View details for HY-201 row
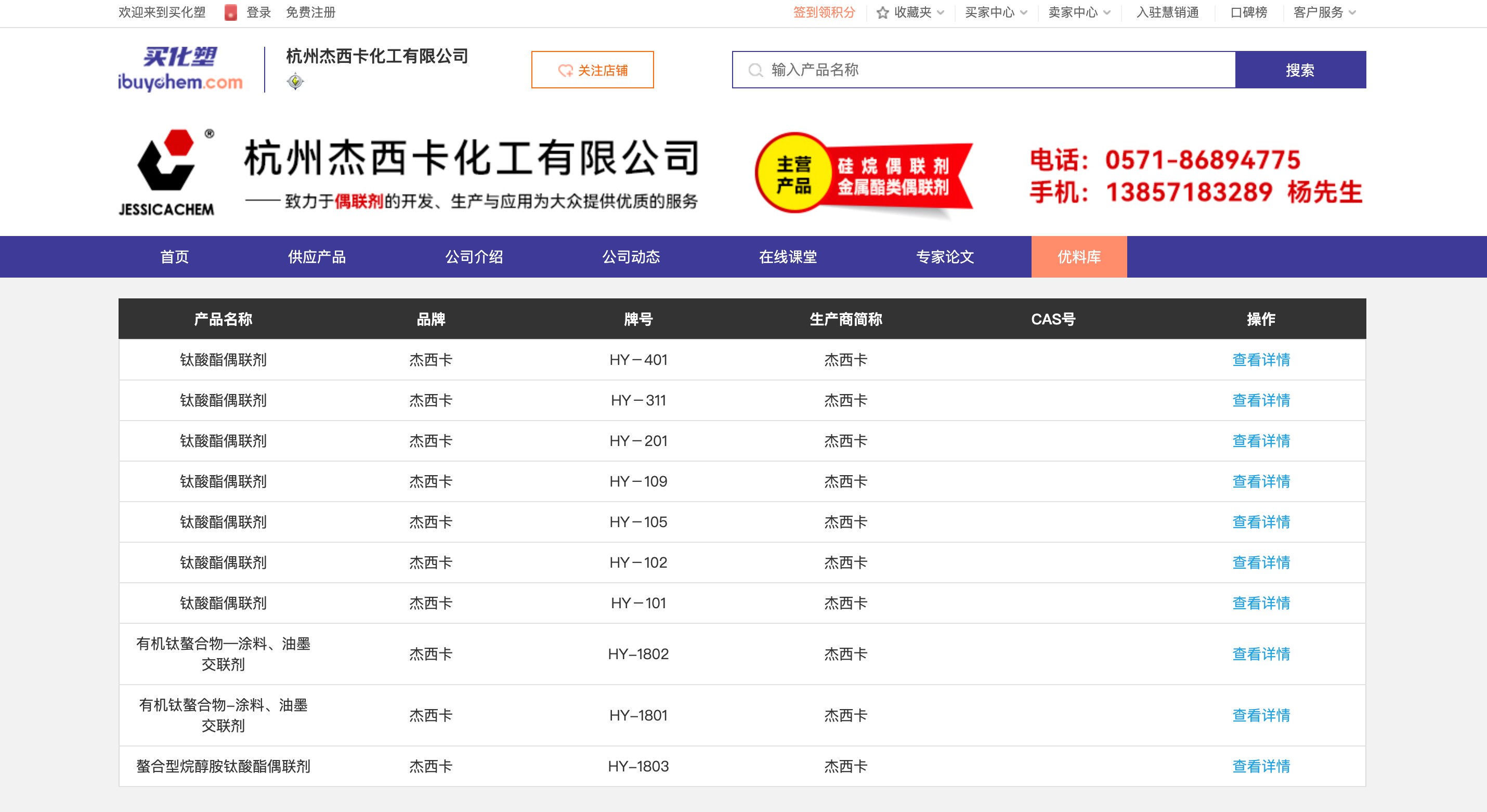Image resolution: width=1487 pixels, height=812 pixels. click(x=1261, y=440)
